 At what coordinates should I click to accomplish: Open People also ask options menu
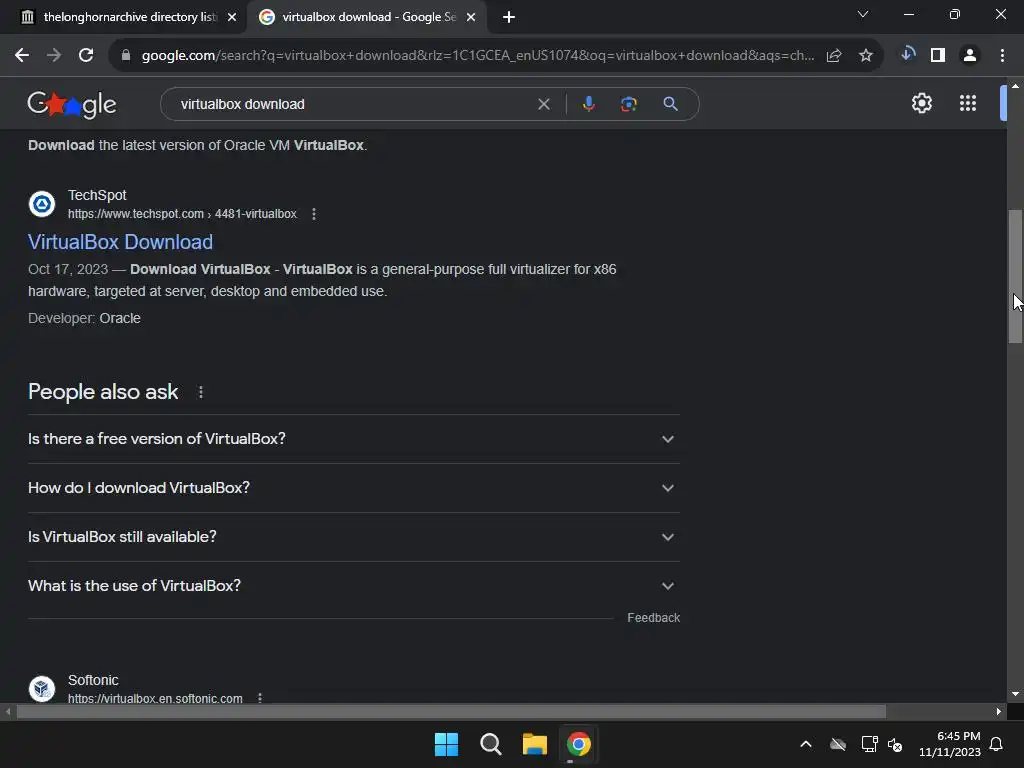pyautogui.click(x=201, y=392)
